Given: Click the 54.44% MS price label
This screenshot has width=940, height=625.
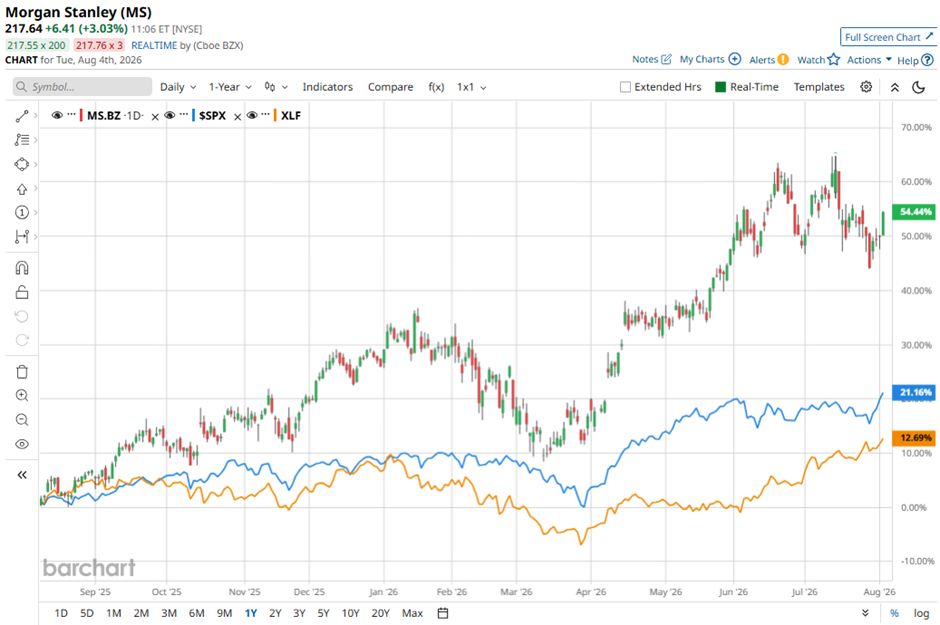Looking at the screenshot, I should (915, 212).
